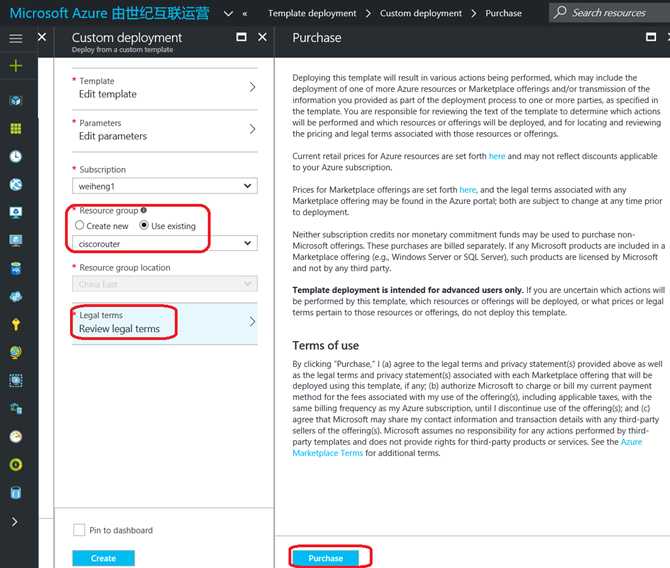Open the Subscription dropdown weiheng1
670x568 pixels.
pos(165,186)
